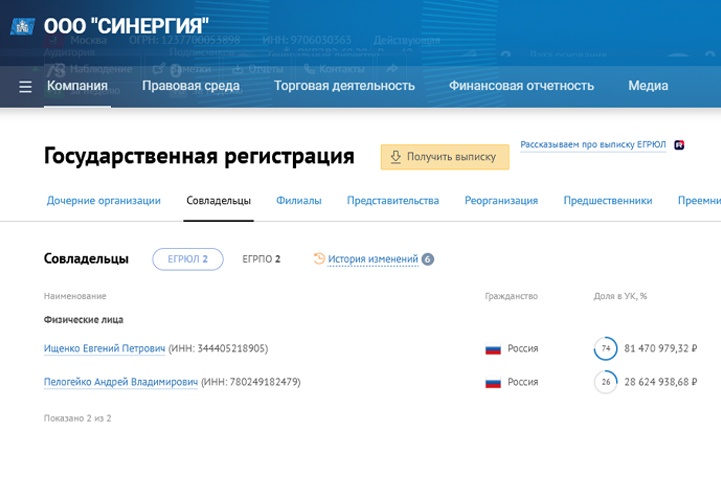Viewport: 721px width, 480px height.
Task: Click the 26 percent share circle
Action: (605, 382)
